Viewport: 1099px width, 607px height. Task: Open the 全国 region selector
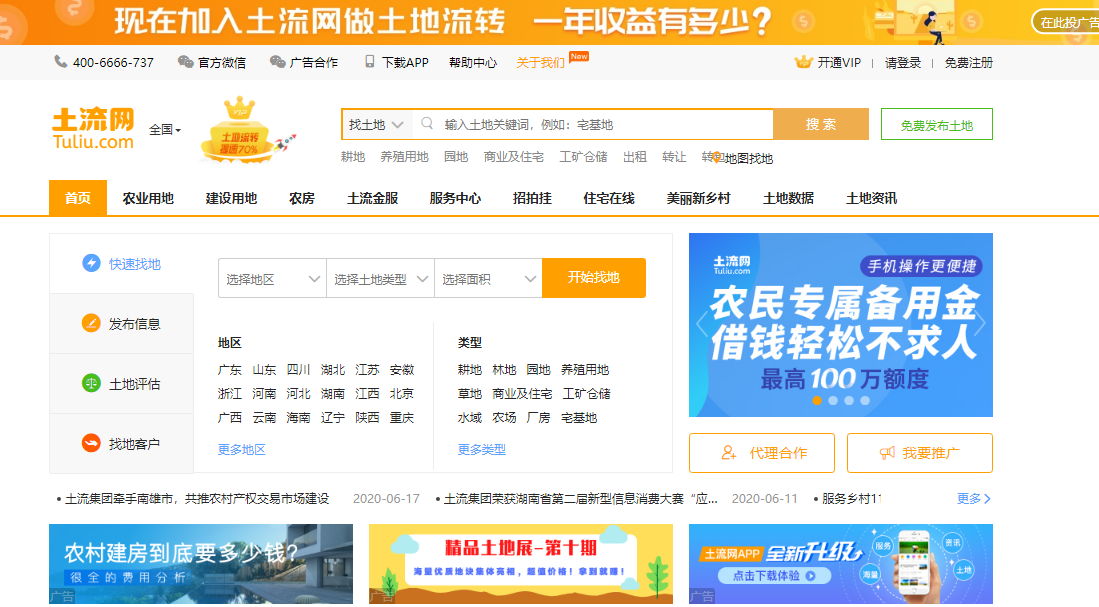click(x=165, y=130)
